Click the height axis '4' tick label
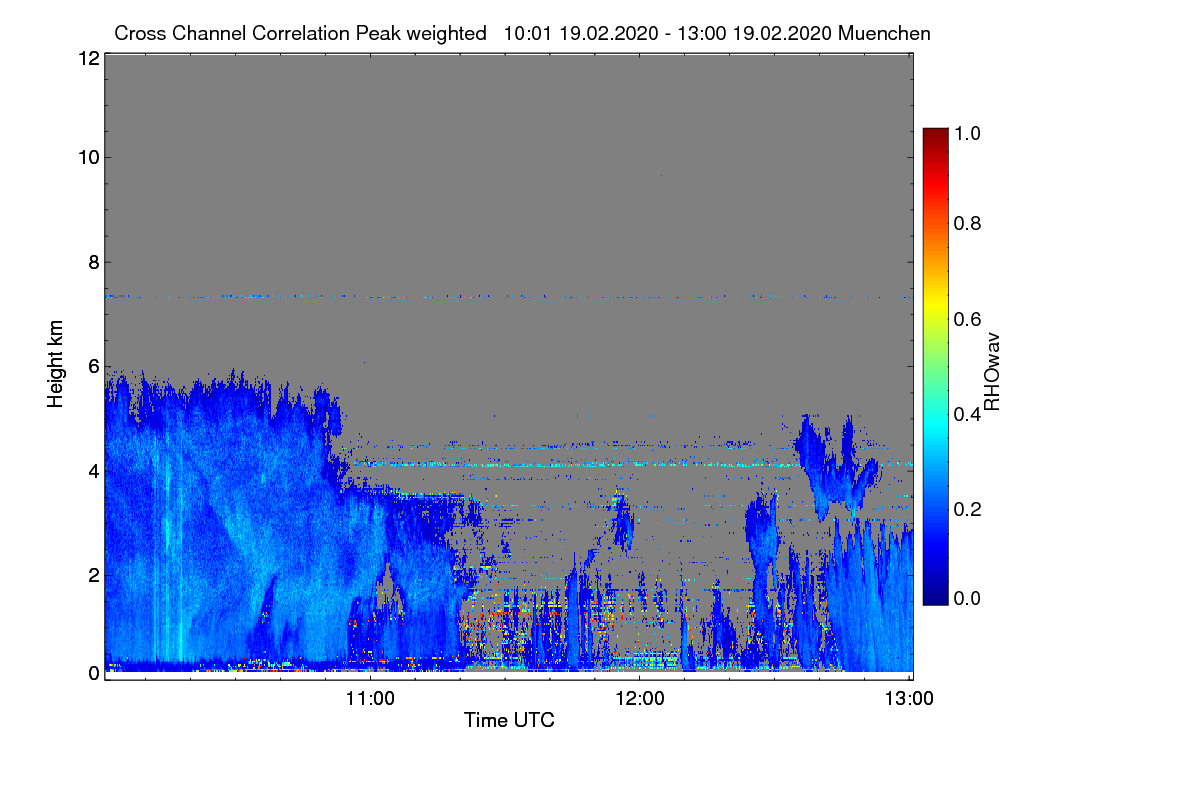This screenshot has height=800, width=1200. pyautogui.click(x=93, y=470)
